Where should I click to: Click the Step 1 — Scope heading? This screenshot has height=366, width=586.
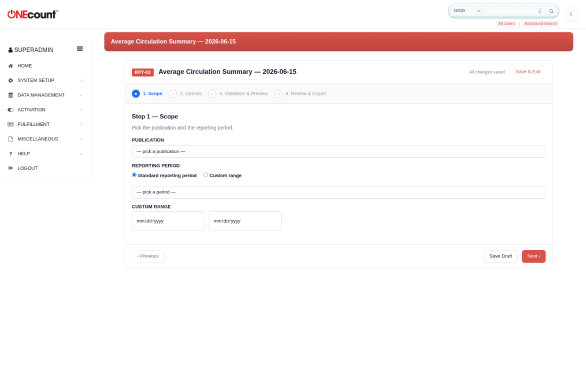(x=155, y=117)
